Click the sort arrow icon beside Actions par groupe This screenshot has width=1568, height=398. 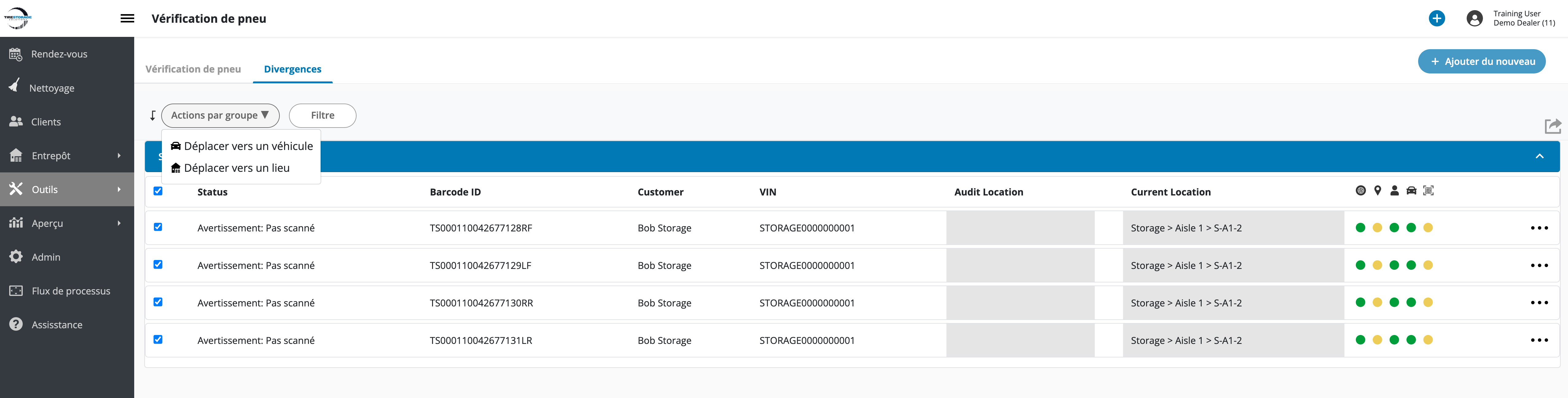(x=153, y=115)
